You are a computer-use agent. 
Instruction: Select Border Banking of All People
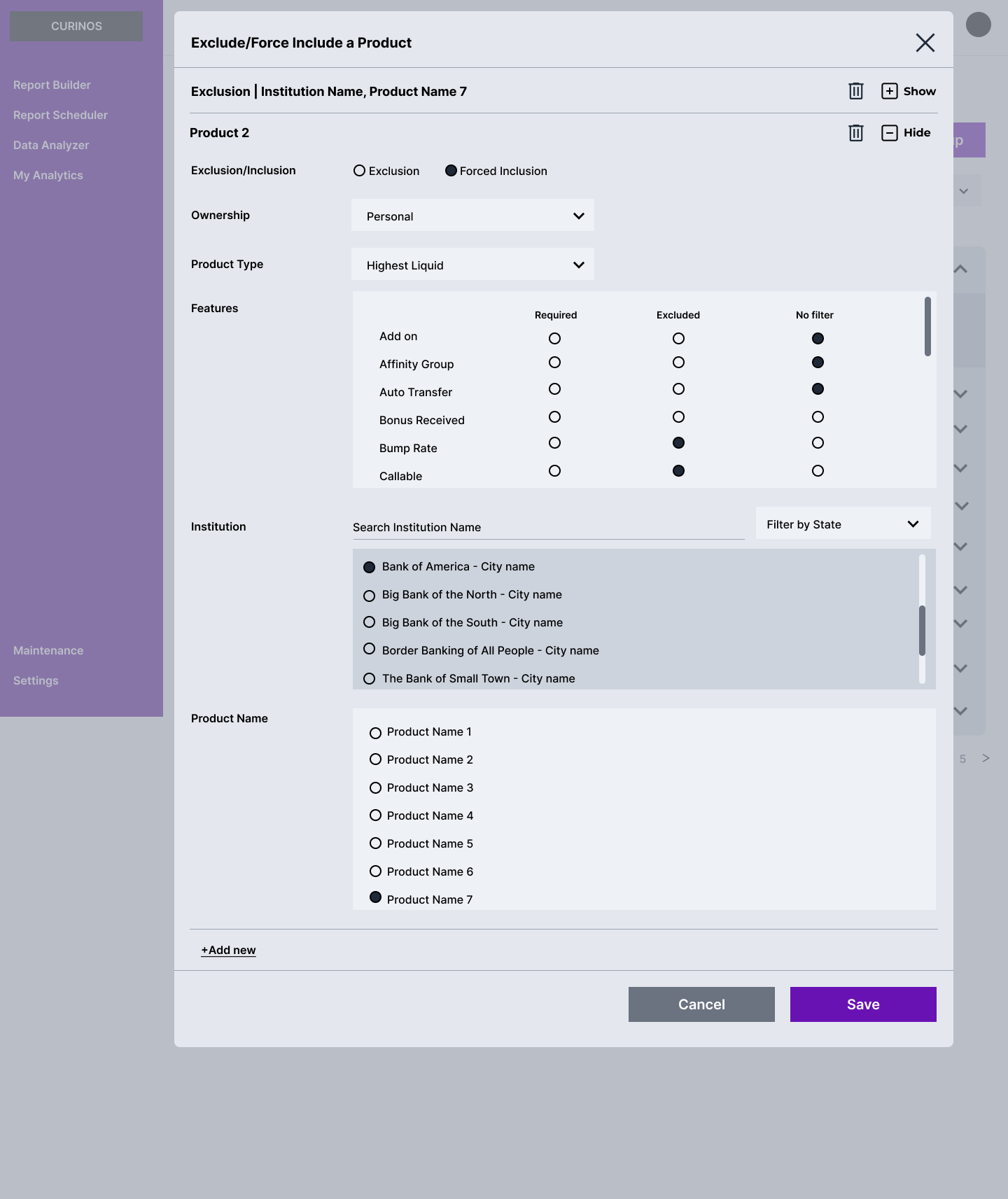coord(369,650)
